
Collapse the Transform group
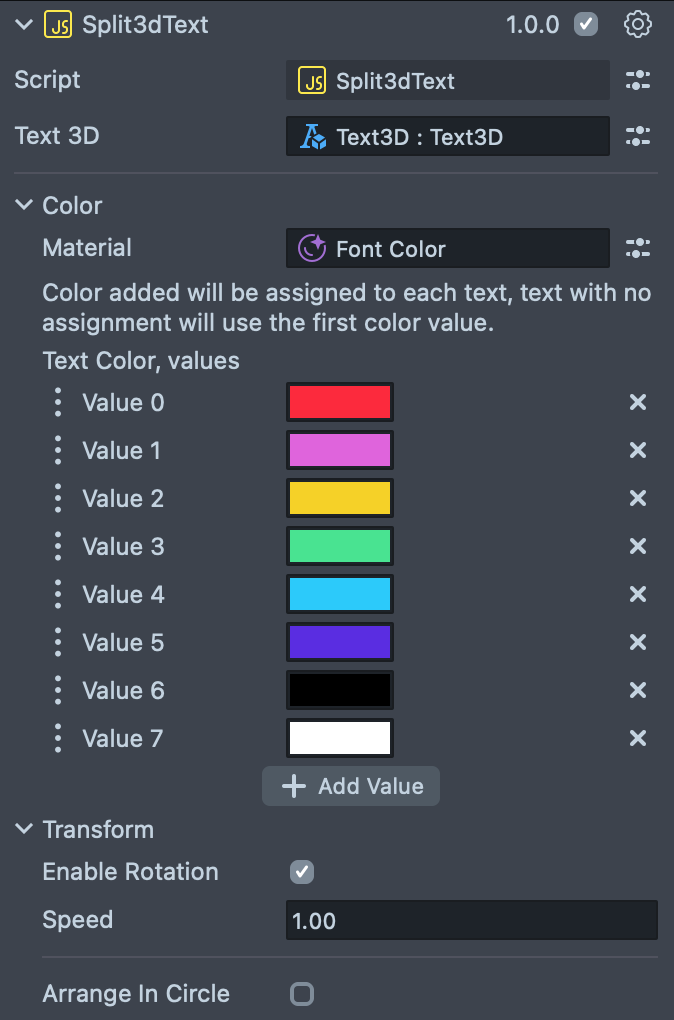24,830
